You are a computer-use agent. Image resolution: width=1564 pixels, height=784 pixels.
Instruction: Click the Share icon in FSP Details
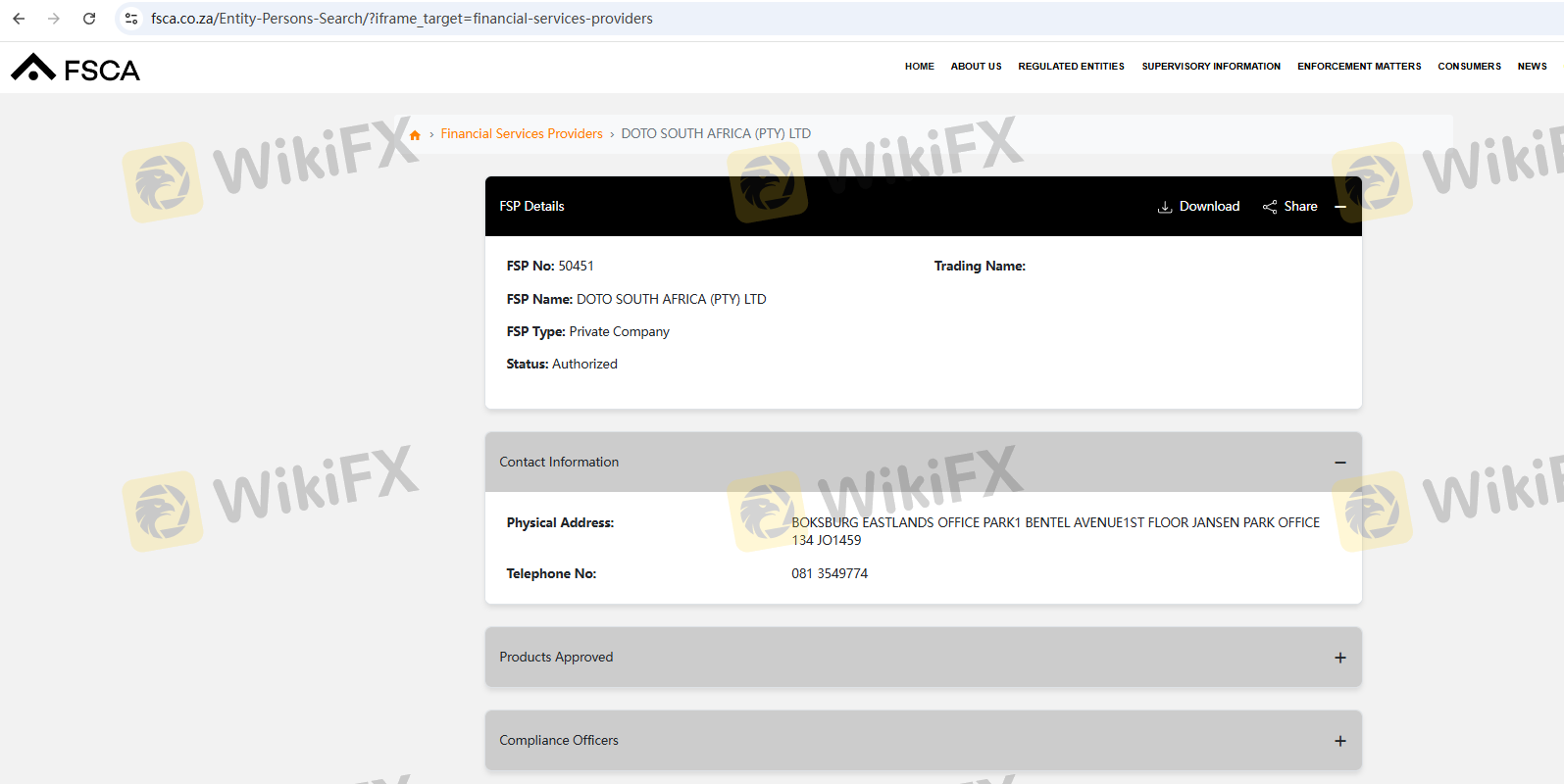pyautogui.click(x=1270, y=207)
